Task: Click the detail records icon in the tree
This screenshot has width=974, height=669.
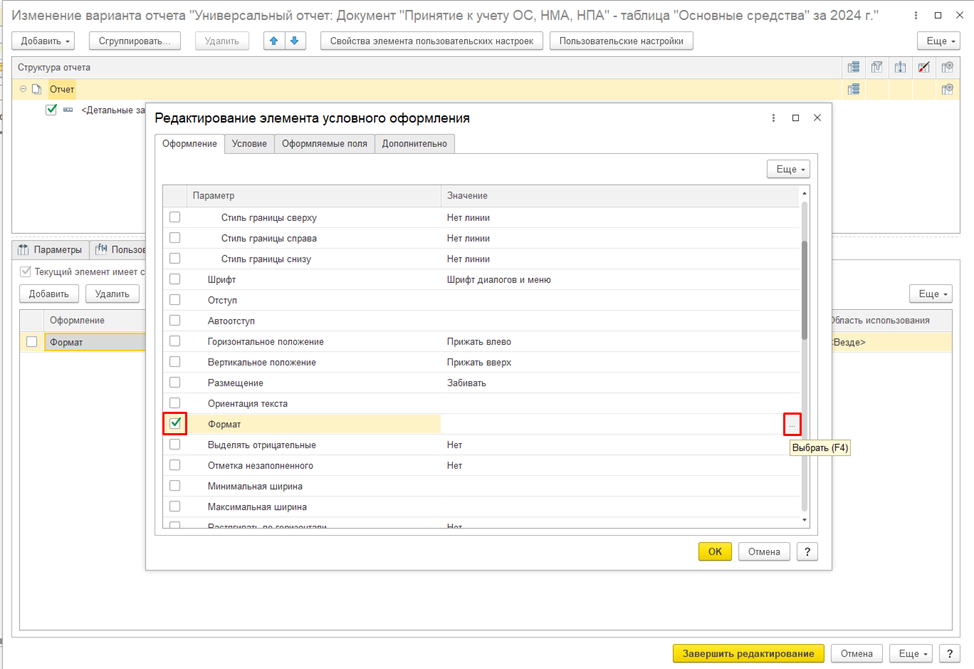Action: [68, 110]
